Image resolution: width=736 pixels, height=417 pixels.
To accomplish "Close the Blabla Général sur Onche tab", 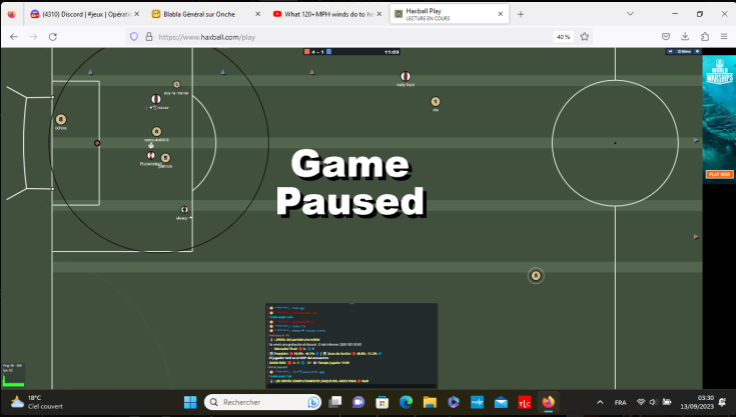I will click(x=258, y=14).
